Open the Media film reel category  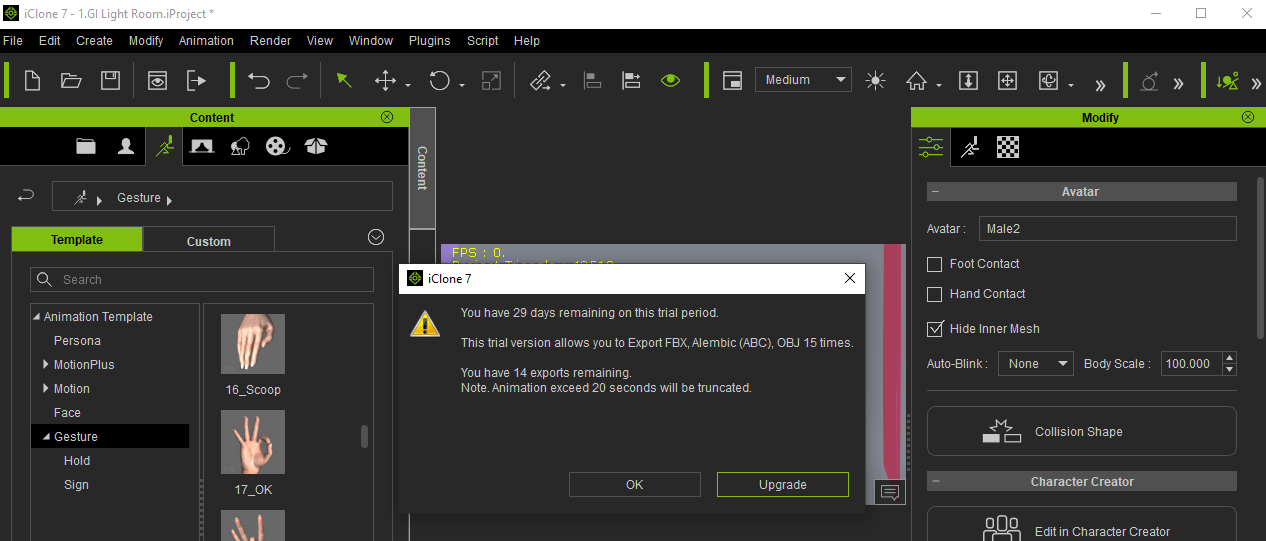coord(277,146)
